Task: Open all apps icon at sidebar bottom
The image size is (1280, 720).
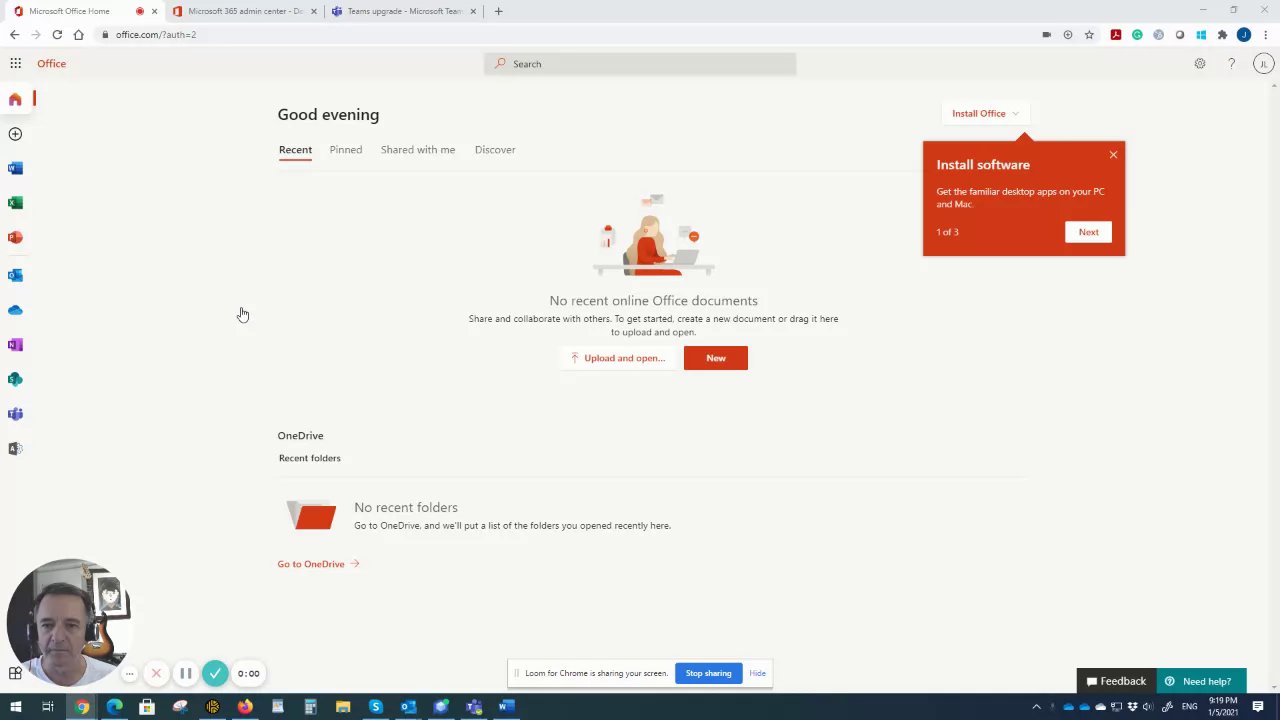Action: [15, 673]
